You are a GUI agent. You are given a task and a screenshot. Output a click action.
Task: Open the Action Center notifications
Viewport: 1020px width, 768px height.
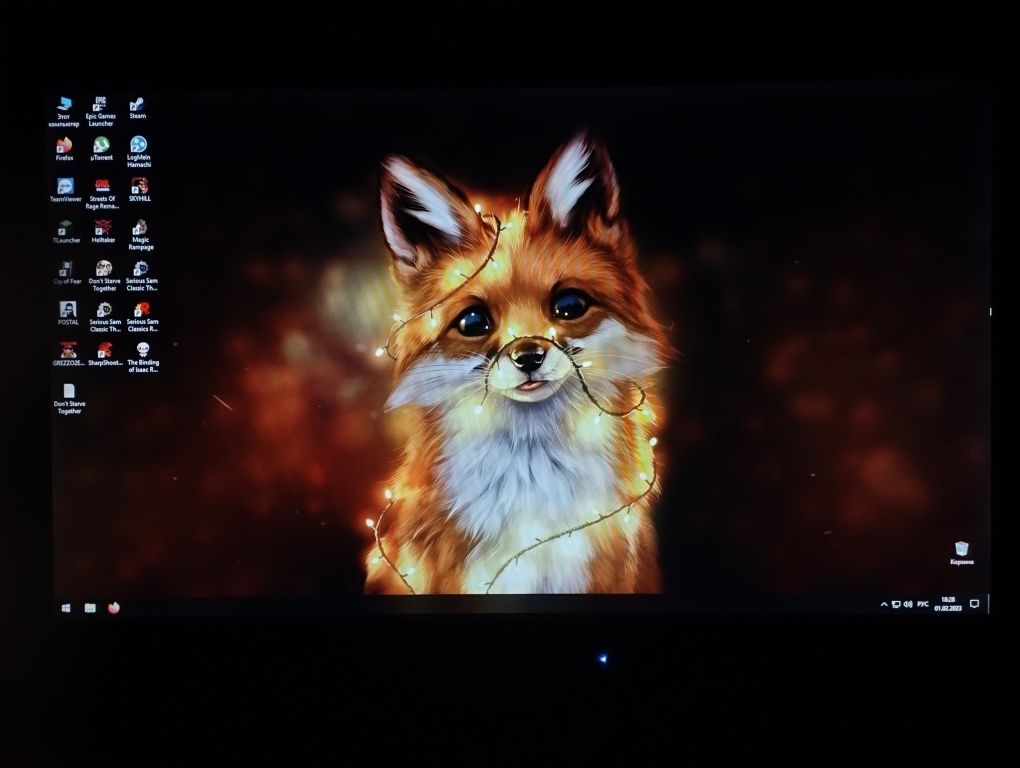pos(974,604)
